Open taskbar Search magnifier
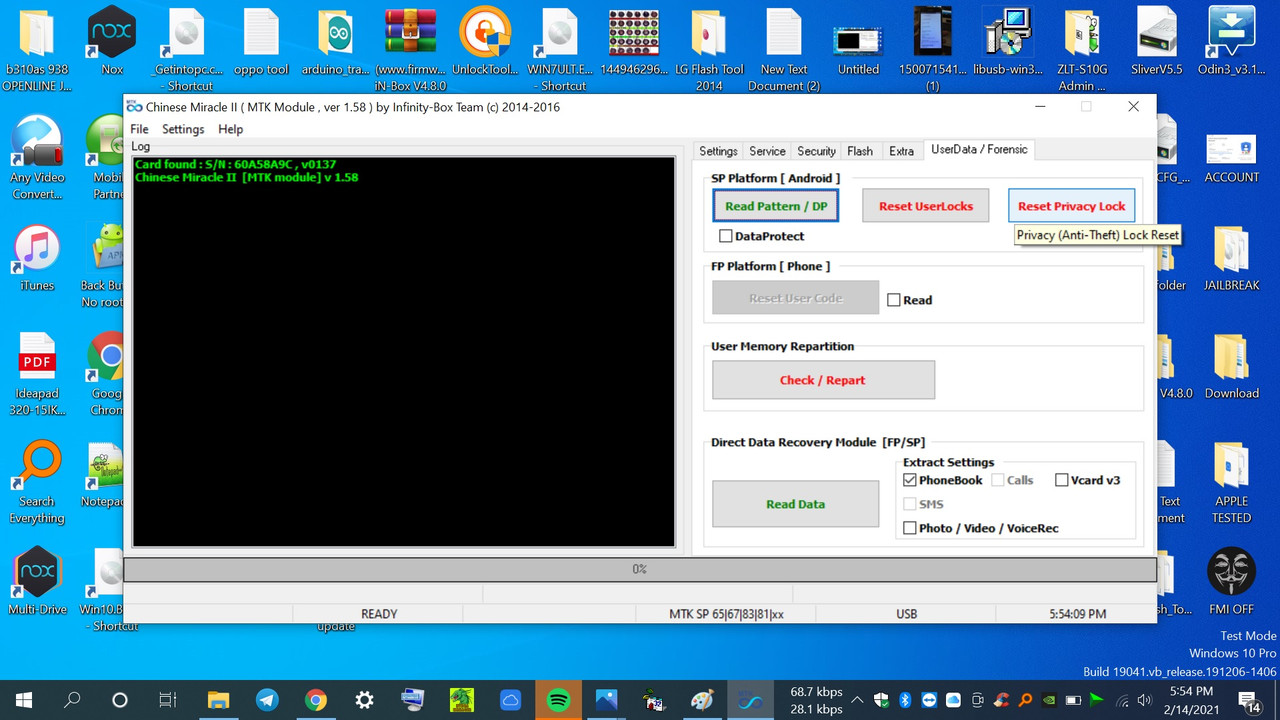 72,700
